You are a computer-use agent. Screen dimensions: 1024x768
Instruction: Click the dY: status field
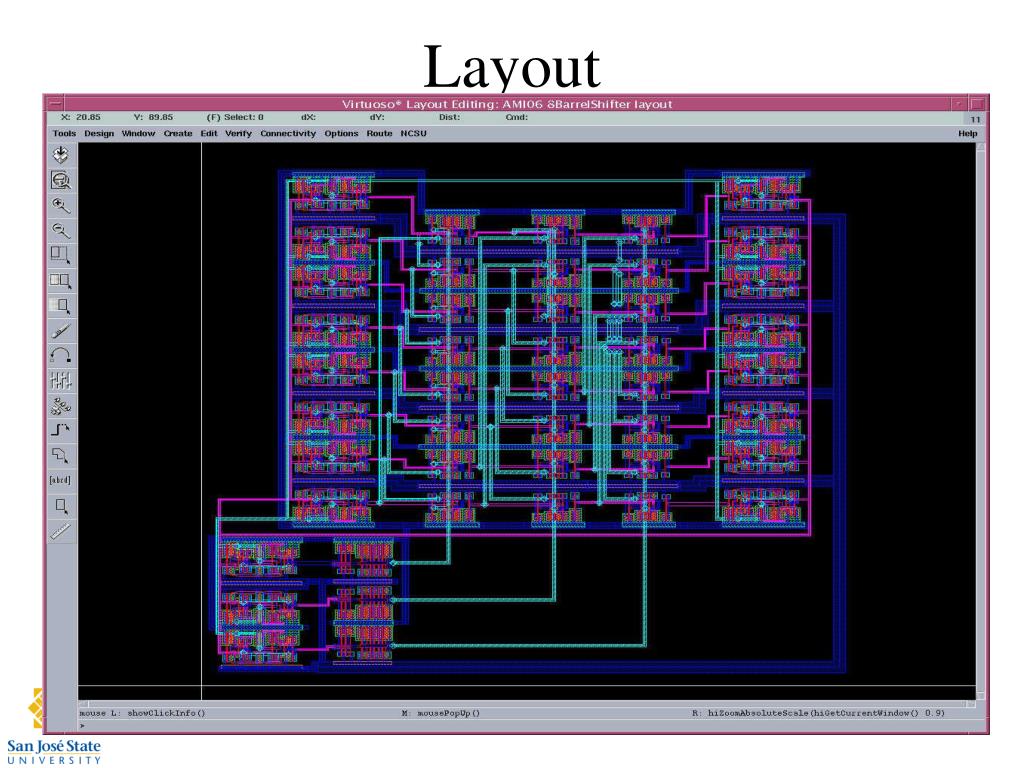(x=377, y=118)
